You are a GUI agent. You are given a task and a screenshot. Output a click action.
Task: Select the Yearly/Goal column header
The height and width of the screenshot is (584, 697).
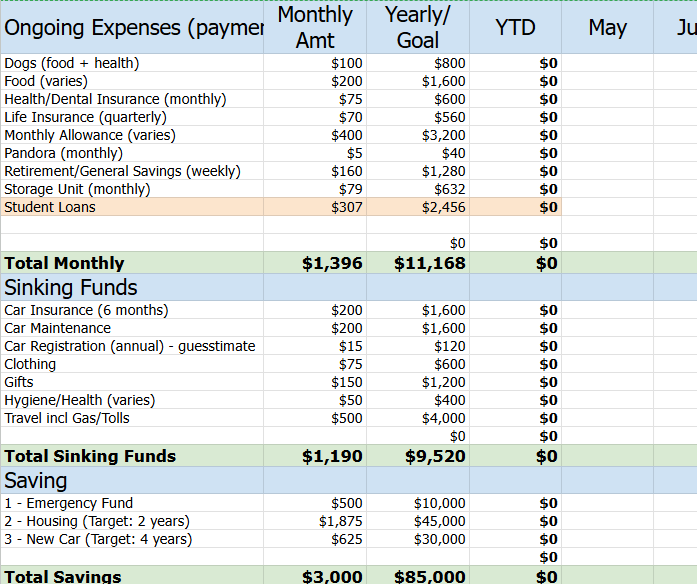click(x=417, y=27)
